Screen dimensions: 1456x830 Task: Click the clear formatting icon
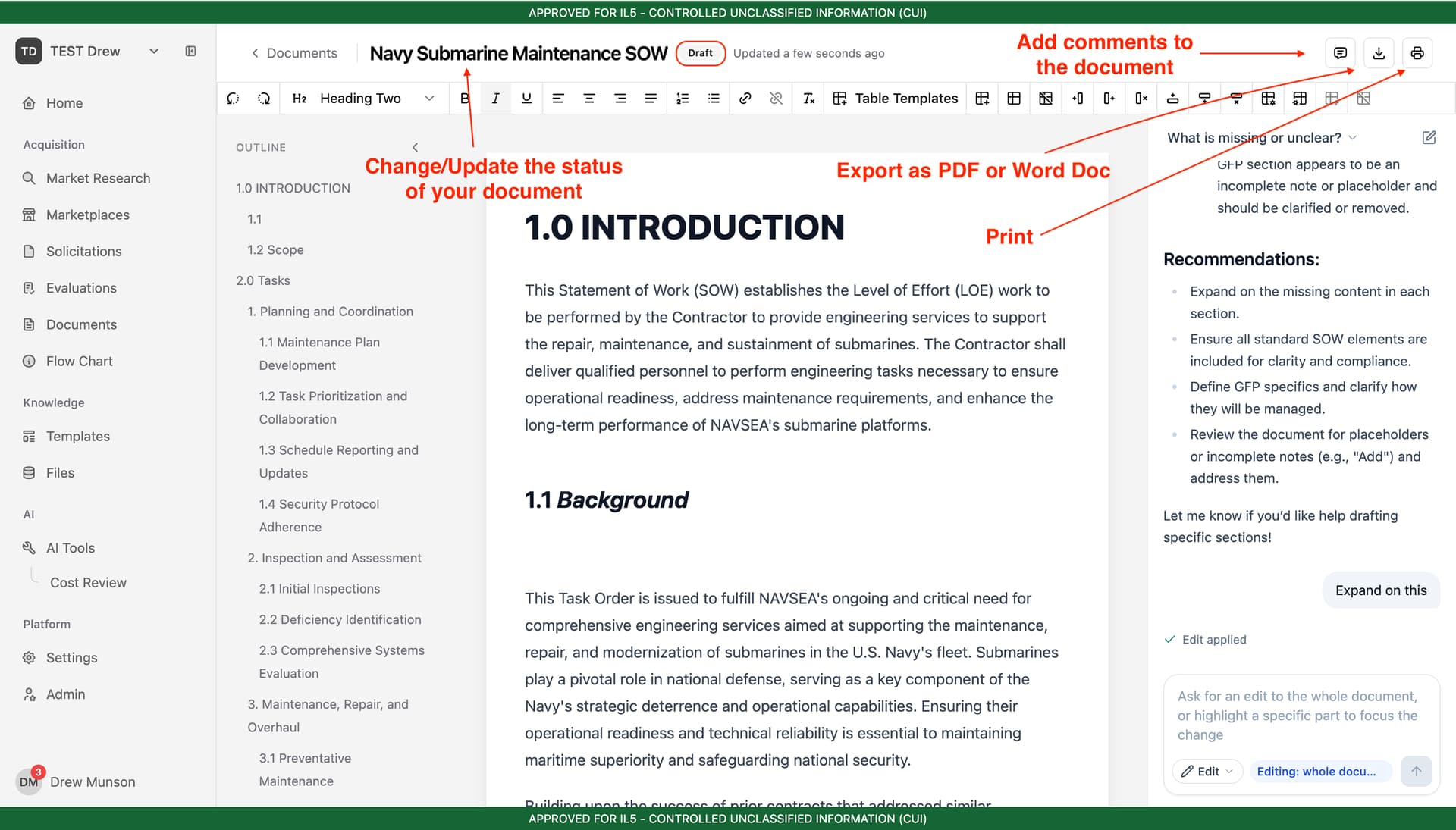pos(808,99)
